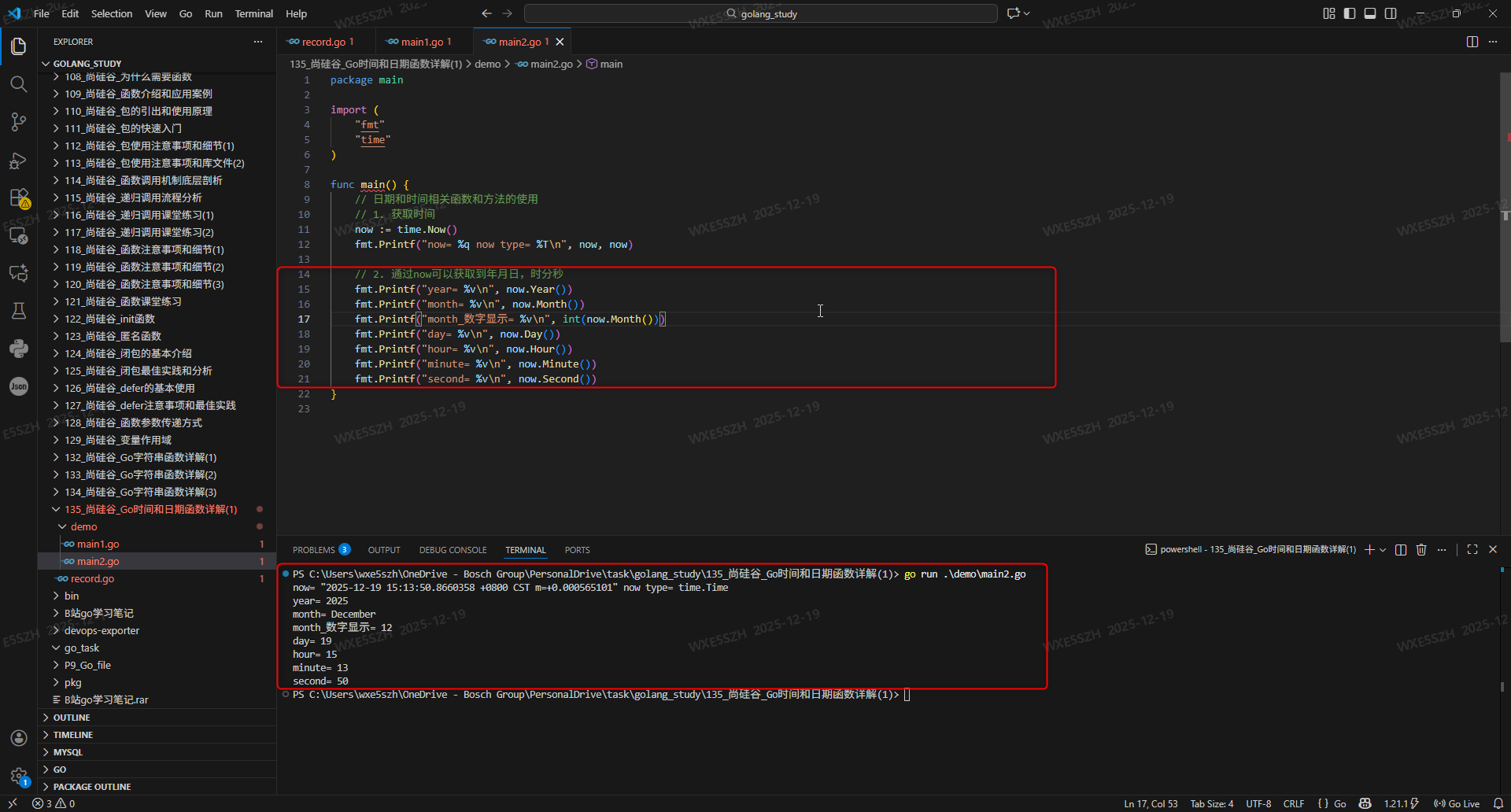Switch to the PORTS panel tab

tap(577, 550)
